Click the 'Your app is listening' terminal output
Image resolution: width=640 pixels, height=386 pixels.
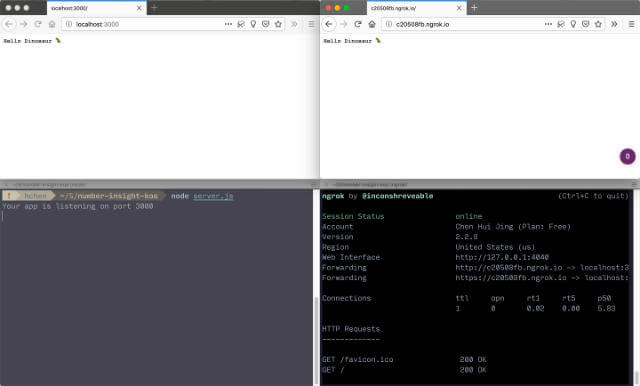tap(78, 206)
